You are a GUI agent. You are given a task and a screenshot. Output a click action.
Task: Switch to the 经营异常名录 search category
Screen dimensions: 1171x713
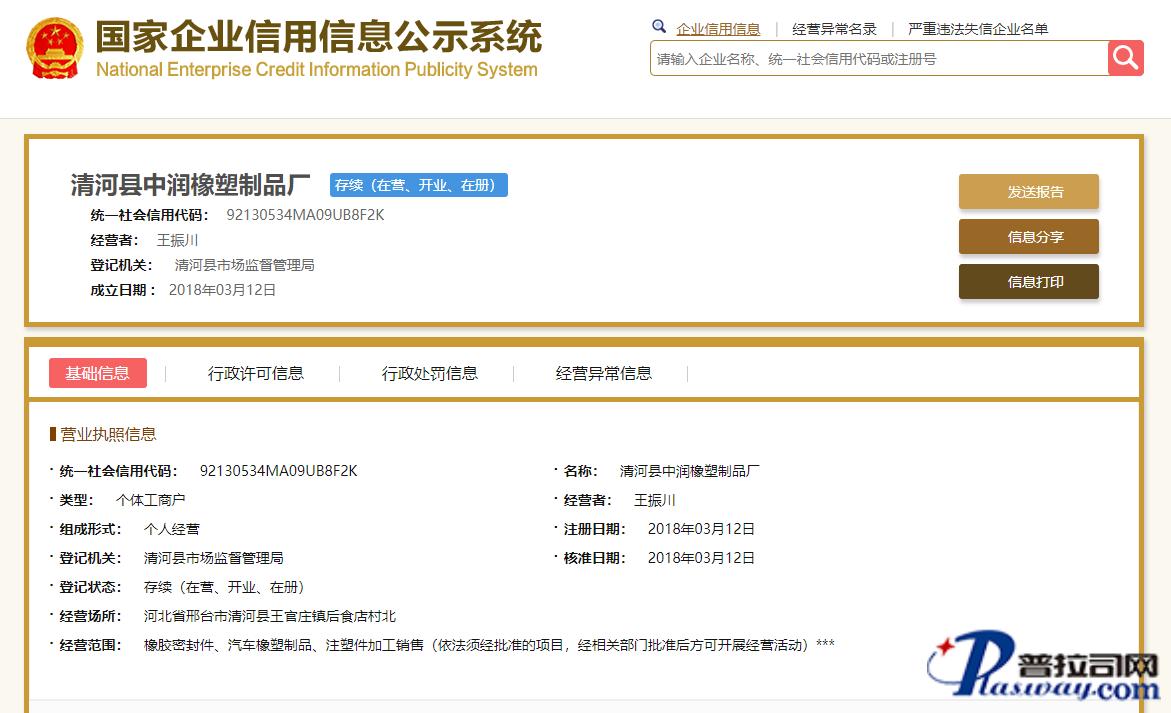(834, 29)
